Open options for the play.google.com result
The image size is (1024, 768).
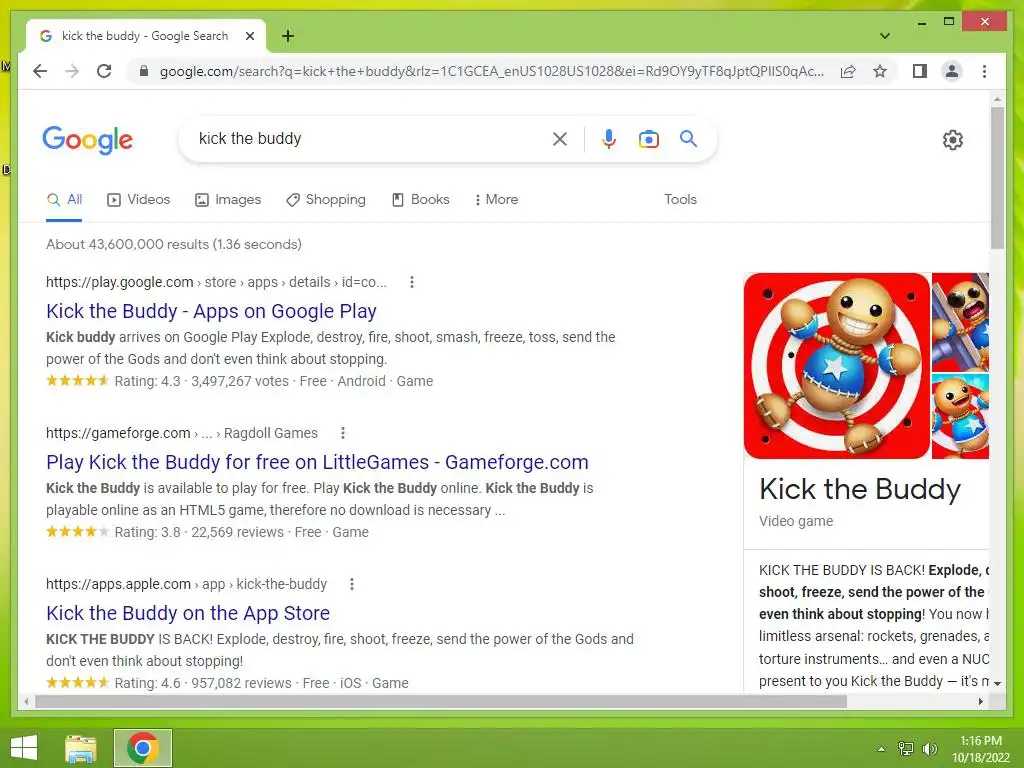pos(411,282)
